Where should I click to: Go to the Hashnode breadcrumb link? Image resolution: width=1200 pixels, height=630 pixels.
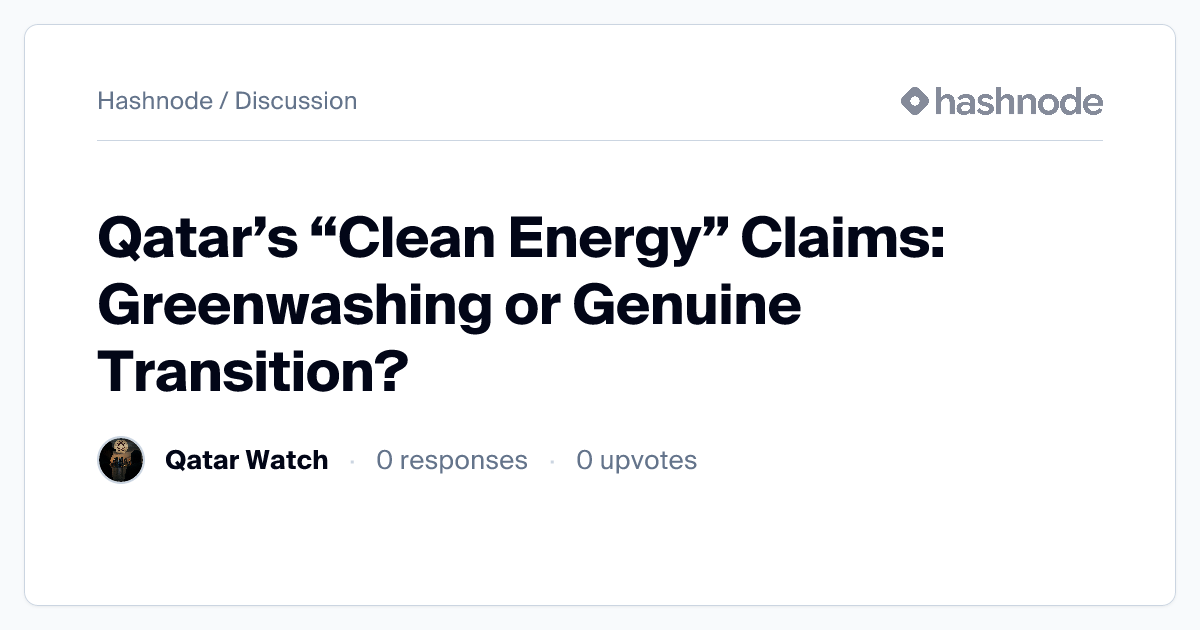coord(154,101)
